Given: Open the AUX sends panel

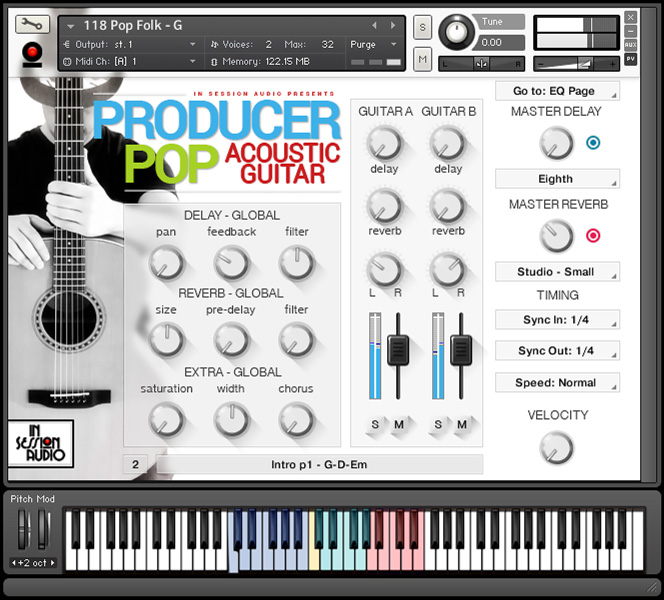Looking at the screenshot, I should click(631, 44).
